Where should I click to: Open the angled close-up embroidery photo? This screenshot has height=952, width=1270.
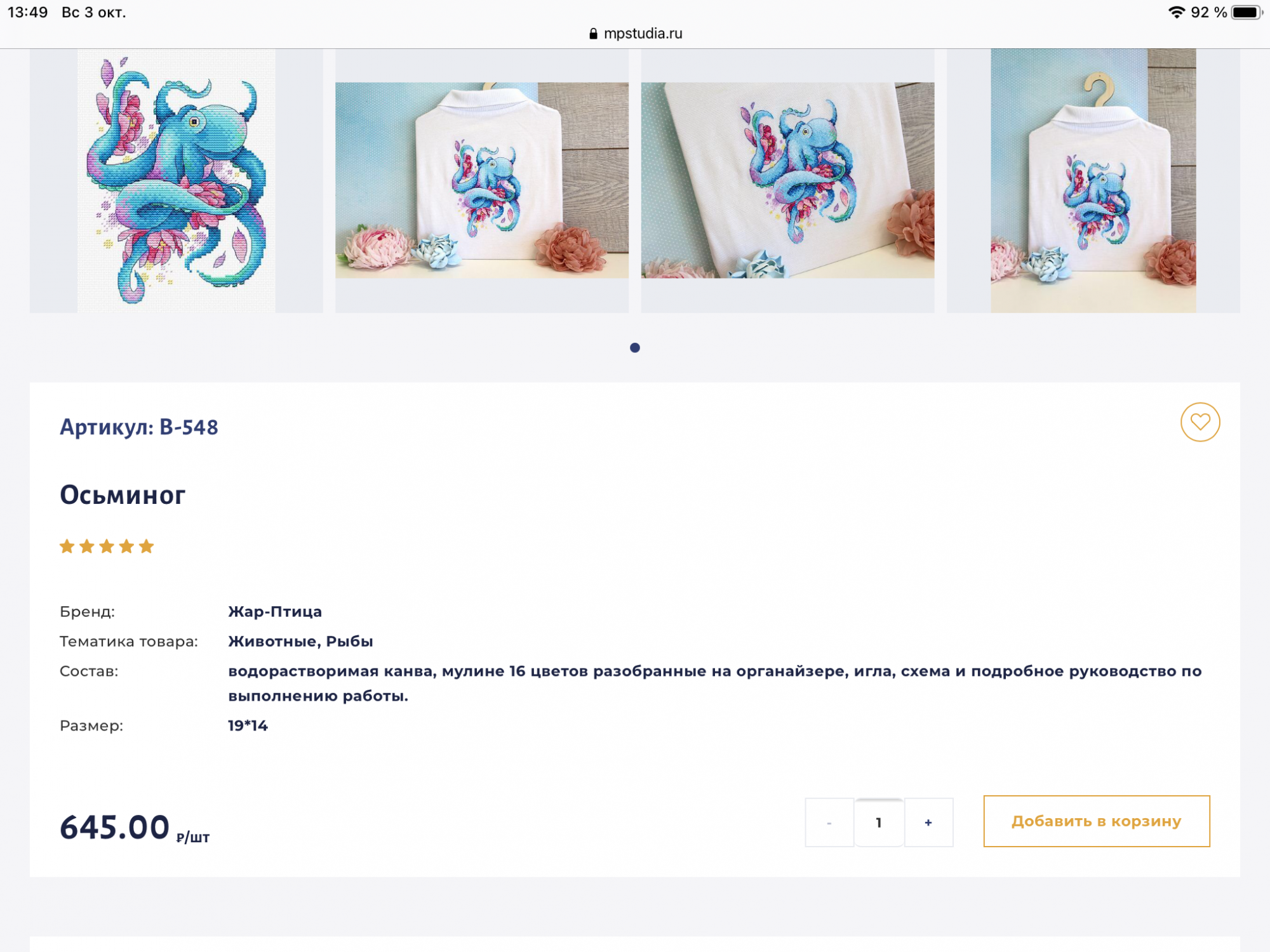787,181
